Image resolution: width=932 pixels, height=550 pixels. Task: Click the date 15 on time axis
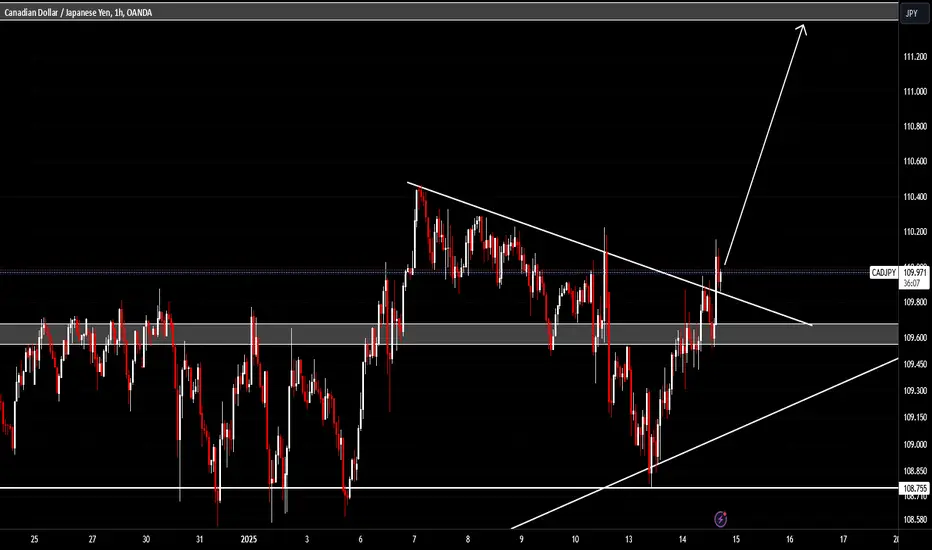tap(736, 539)
